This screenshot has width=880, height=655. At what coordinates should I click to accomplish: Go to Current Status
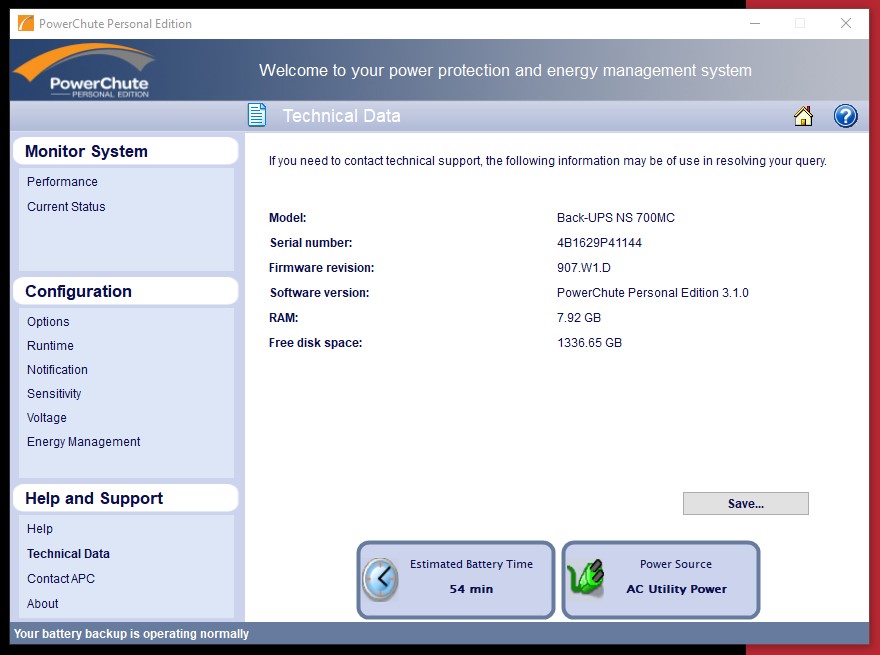(x=66, y=207)
